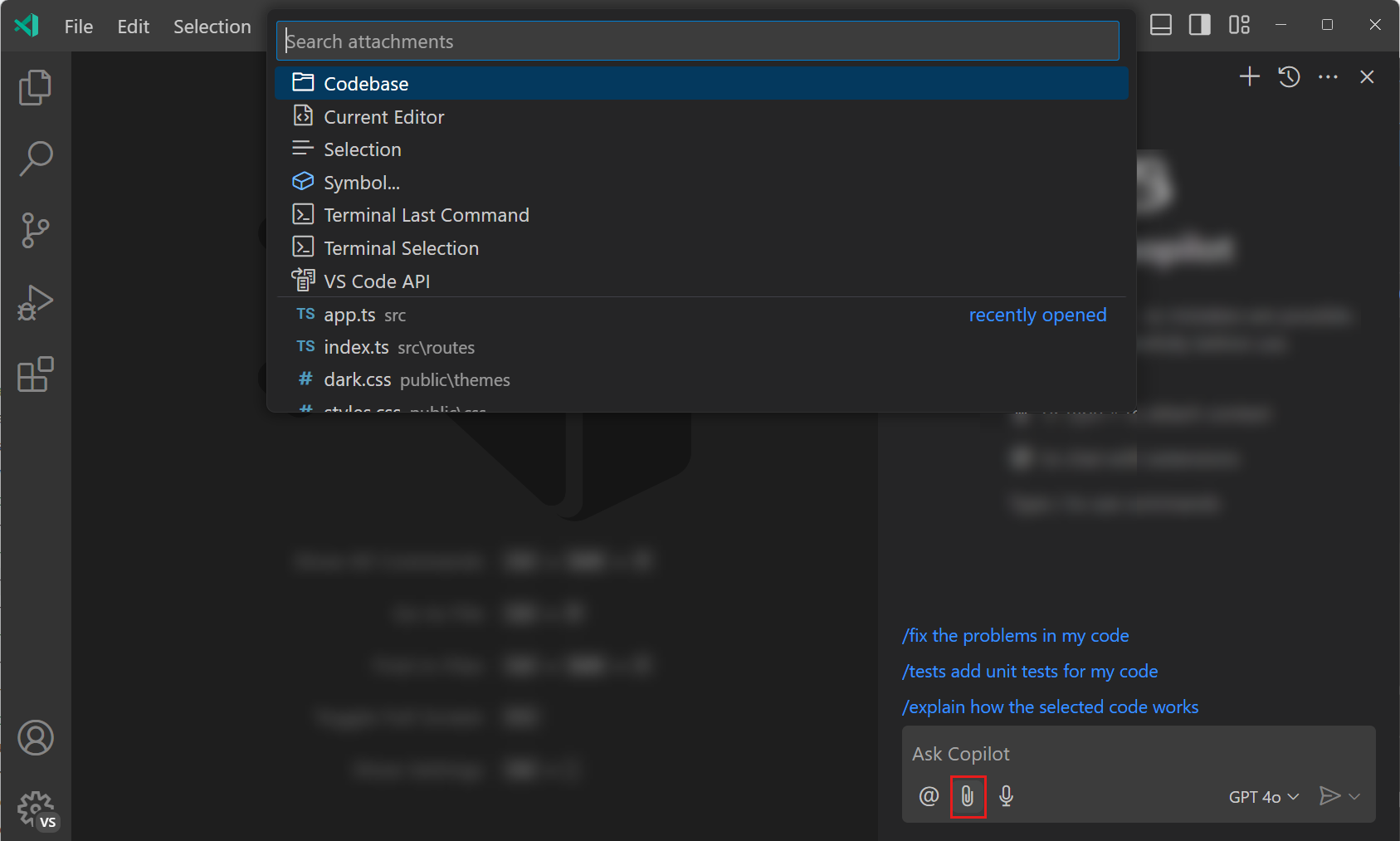Open the Run and Debug view
The image size is (1400, 841).
[x=35, y=302]
